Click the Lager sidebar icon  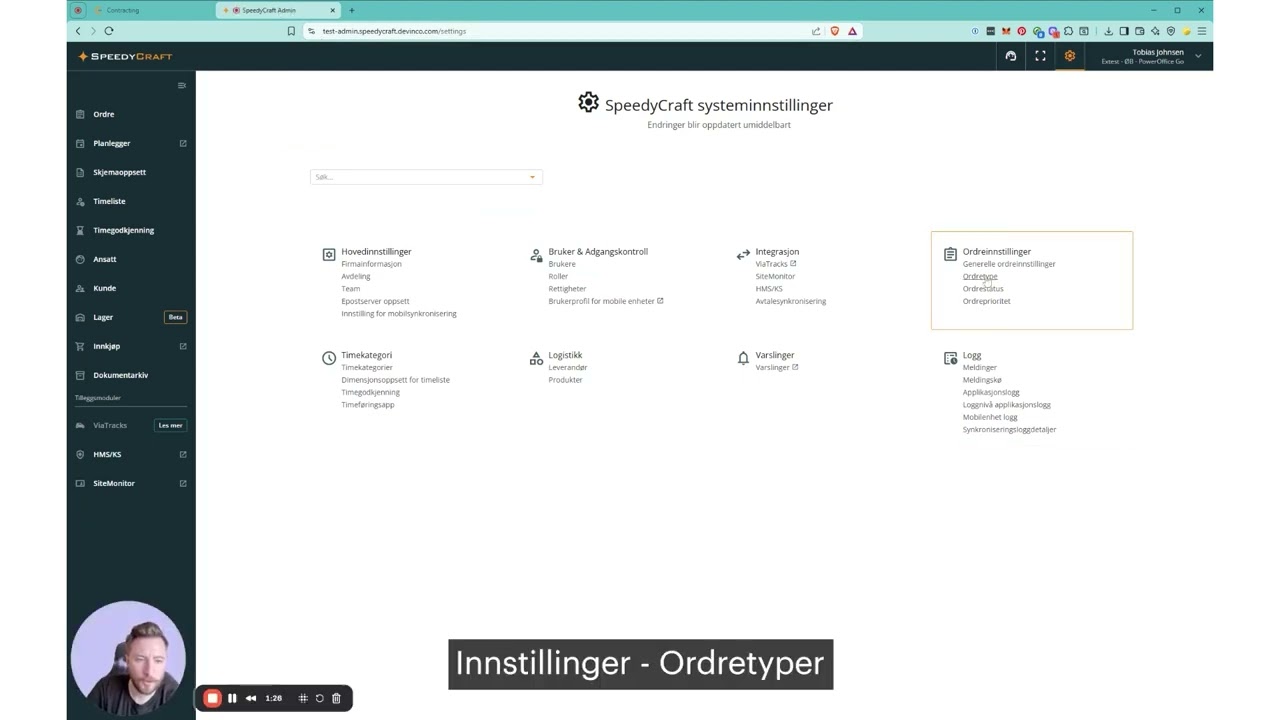pos(80,317)
